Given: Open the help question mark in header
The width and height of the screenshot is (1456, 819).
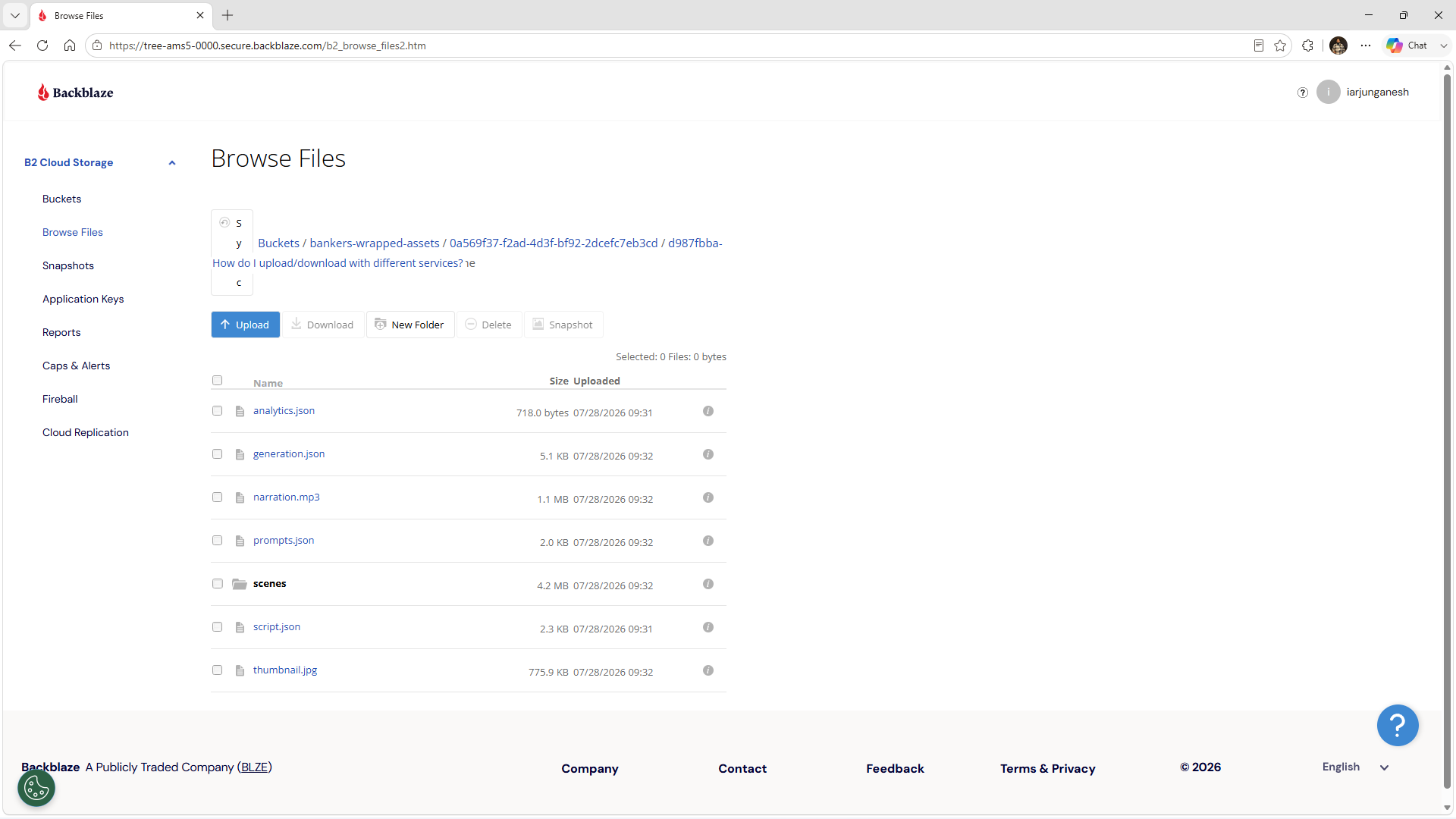Looking at the screenshot, I should (1303, 93).
